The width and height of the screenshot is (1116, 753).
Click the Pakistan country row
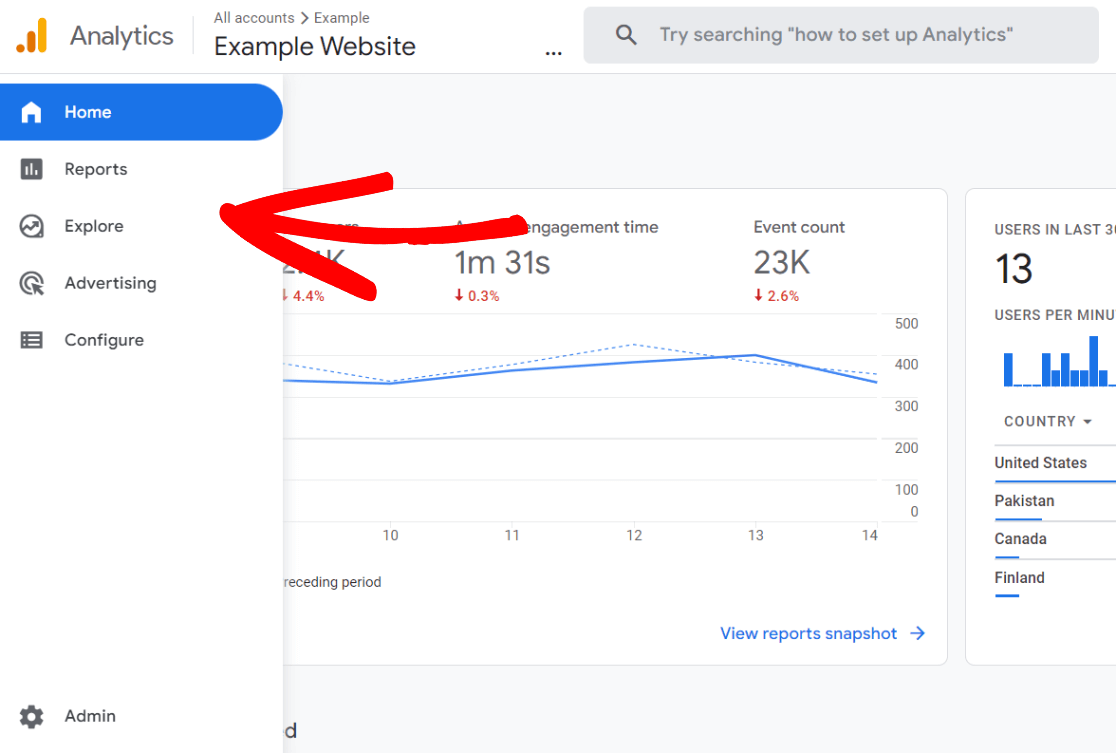[x=1024, y=501]
